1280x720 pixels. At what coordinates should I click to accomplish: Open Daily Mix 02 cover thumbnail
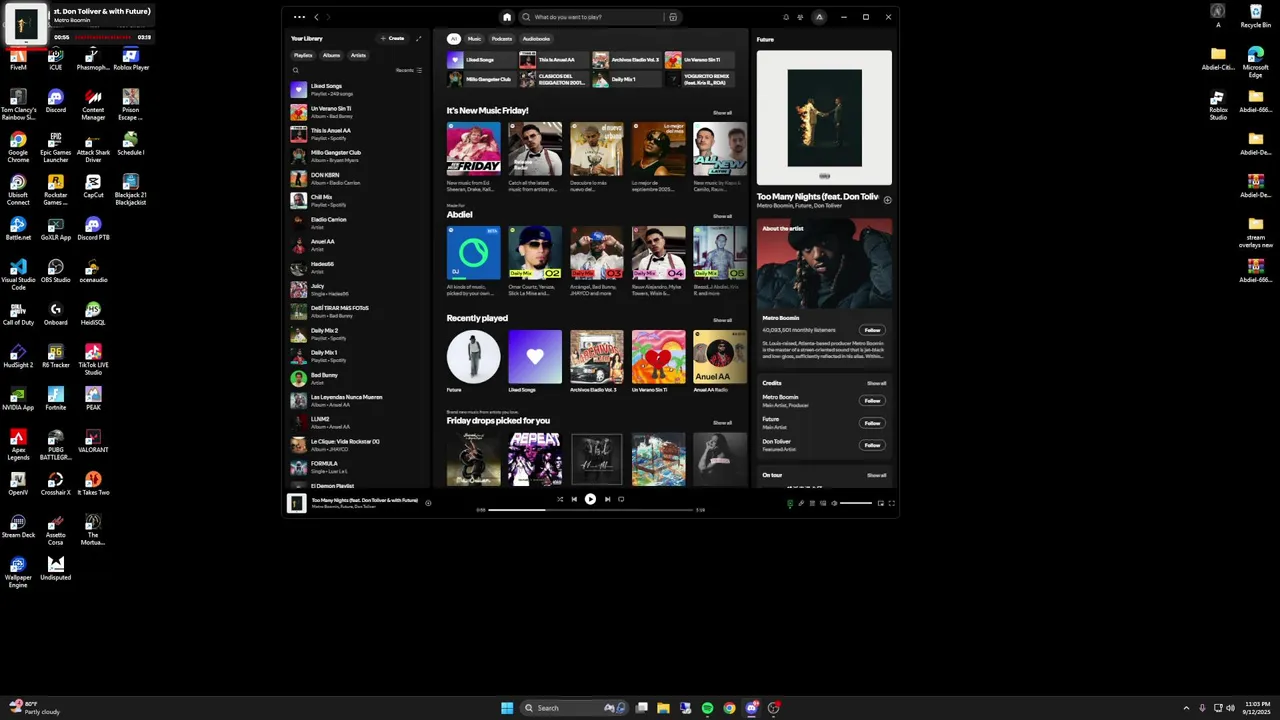pos(535,253)
